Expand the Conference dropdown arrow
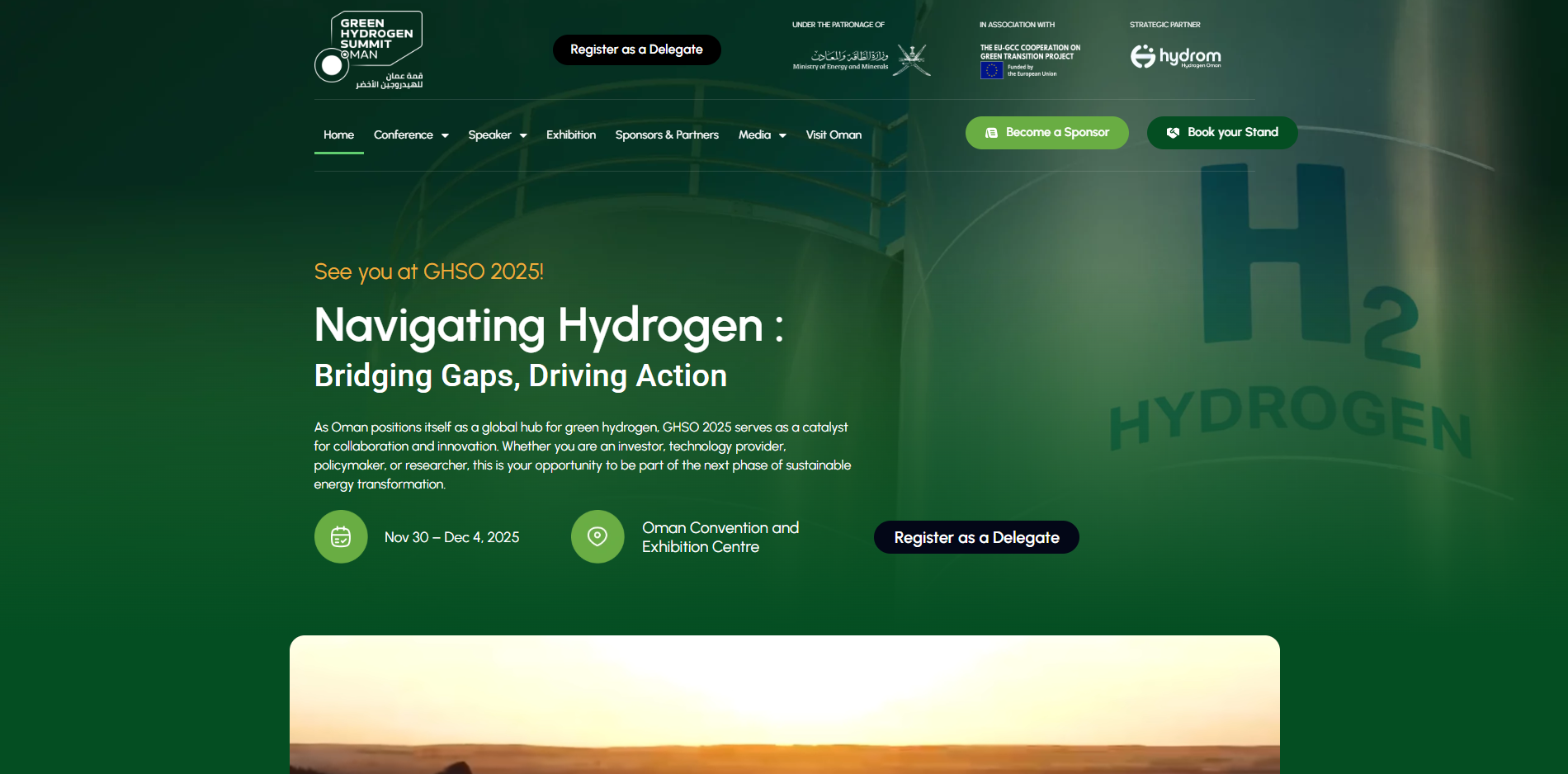This screenshot has width=1568, height=774. (445, 135)
